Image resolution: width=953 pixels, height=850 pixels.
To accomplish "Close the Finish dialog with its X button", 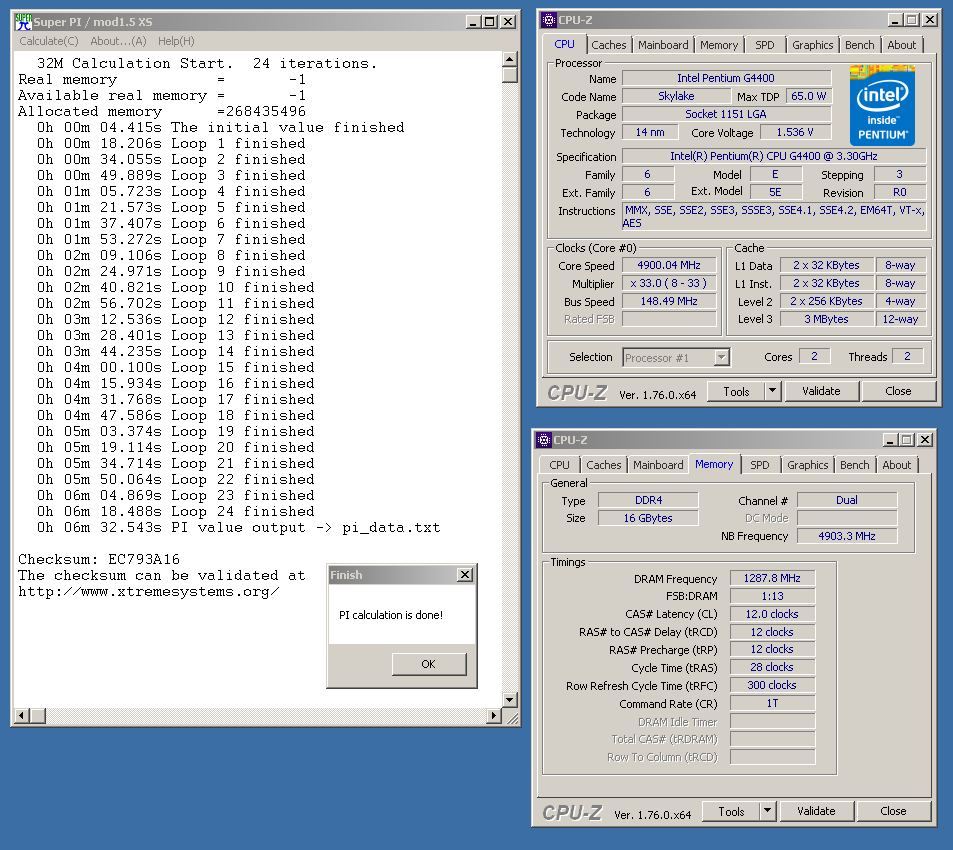I will (x=465, y=574).
